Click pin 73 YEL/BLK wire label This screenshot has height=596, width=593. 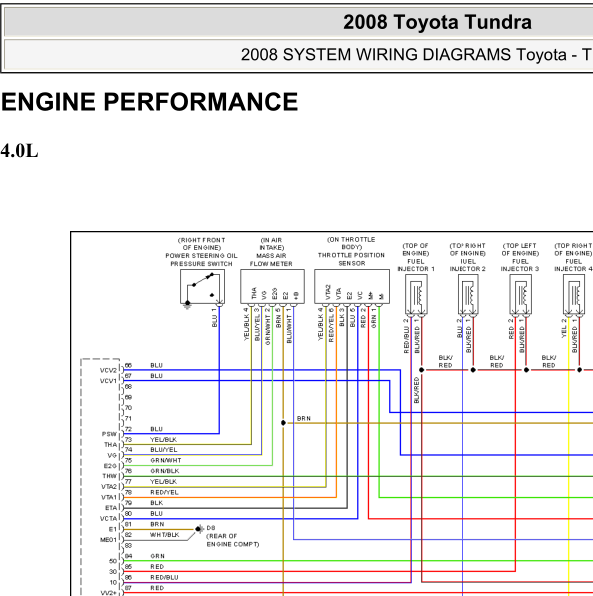click(x=163, y=440)
